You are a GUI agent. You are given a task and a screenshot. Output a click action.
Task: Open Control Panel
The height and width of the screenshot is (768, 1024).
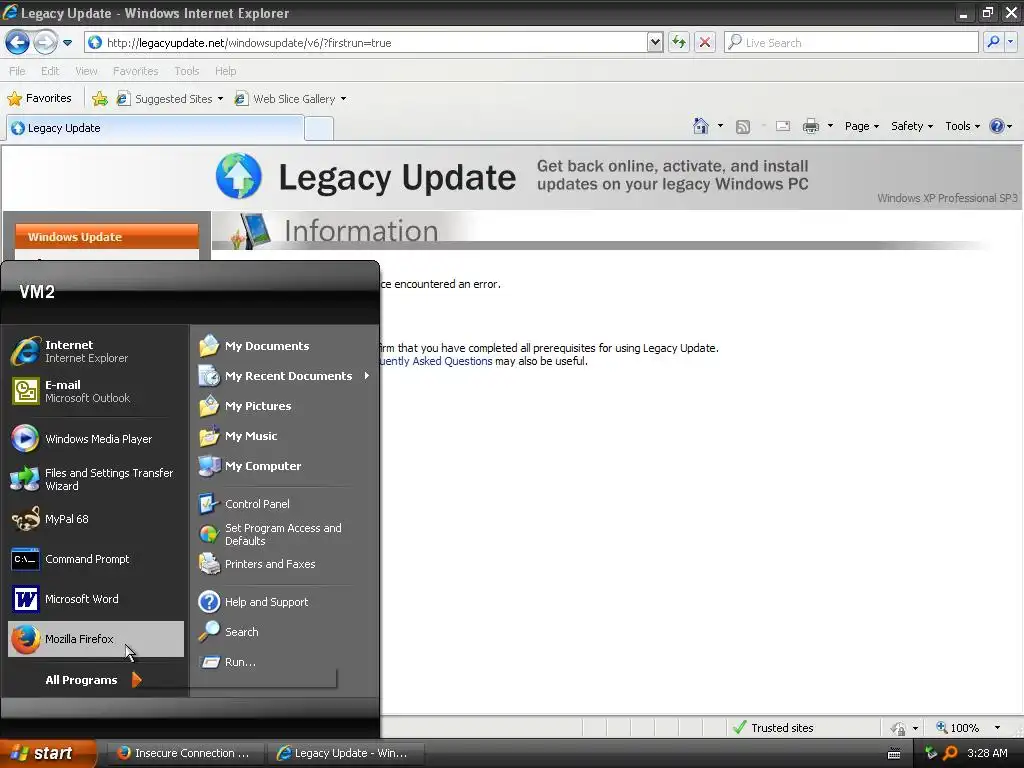(284, 504)
